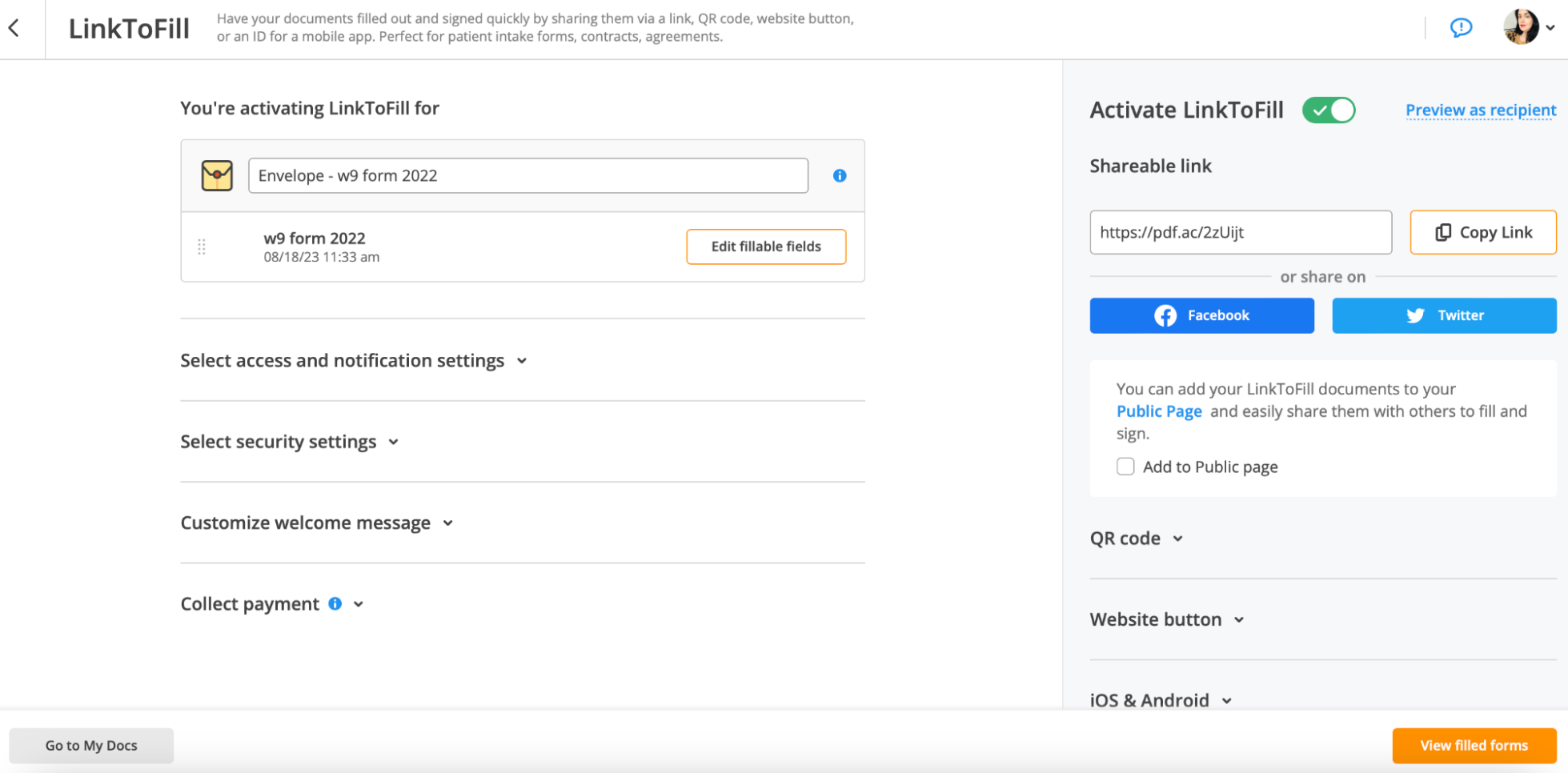Click the Copy Link button
Image resolution: width=1568 pixels, height=773 pixels.
pyautogui.click(x=1482, y=232)
